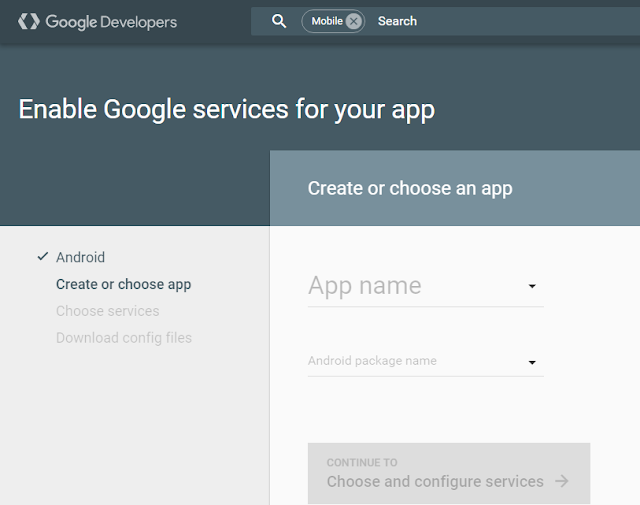Click the Mobile filter chip label
640x505 pixels.
(x=327, y=21)
